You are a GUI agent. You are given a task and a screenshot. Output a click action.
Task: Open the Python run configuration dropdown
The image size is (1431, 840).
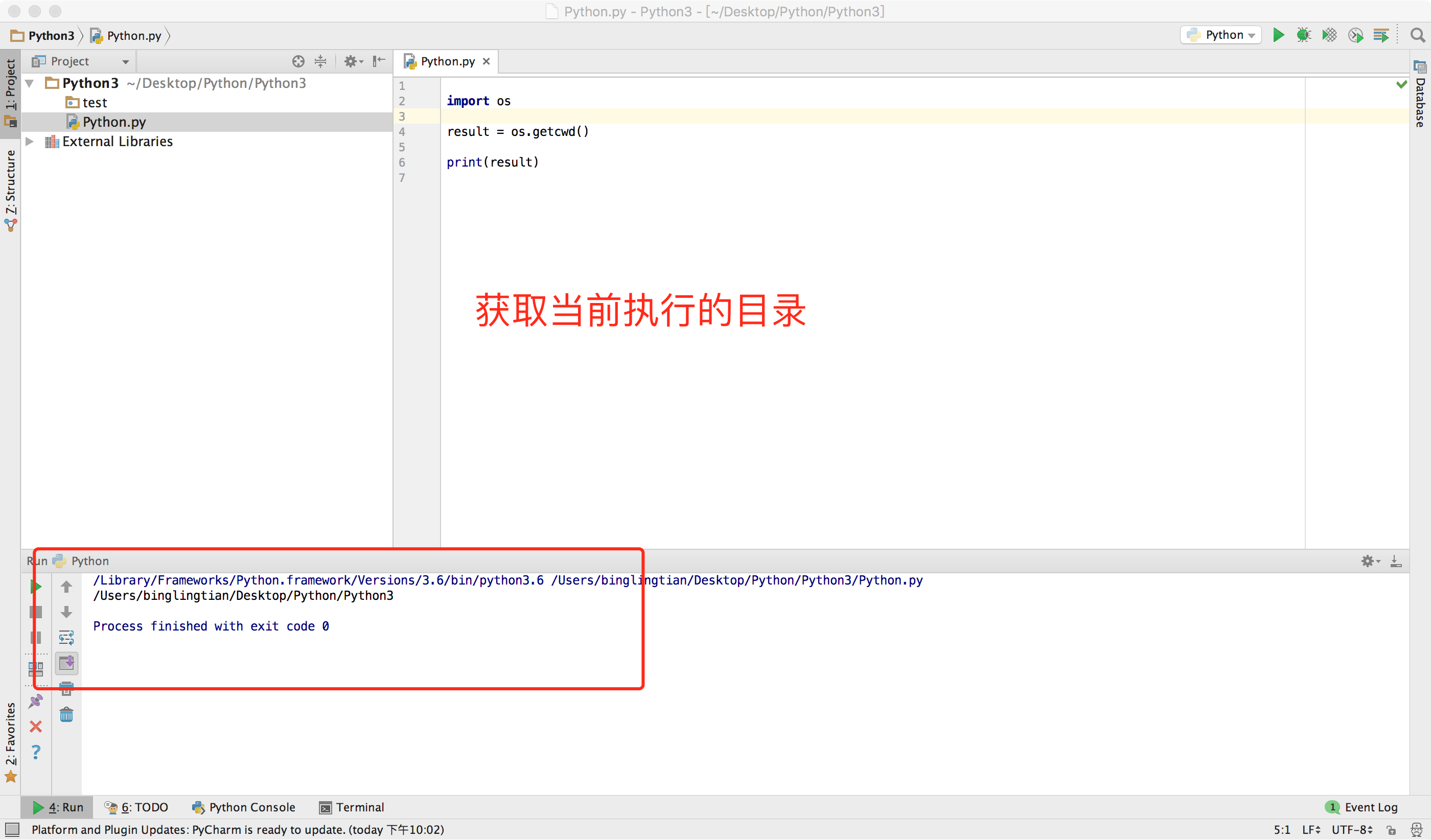click(x=1221, y=35)
